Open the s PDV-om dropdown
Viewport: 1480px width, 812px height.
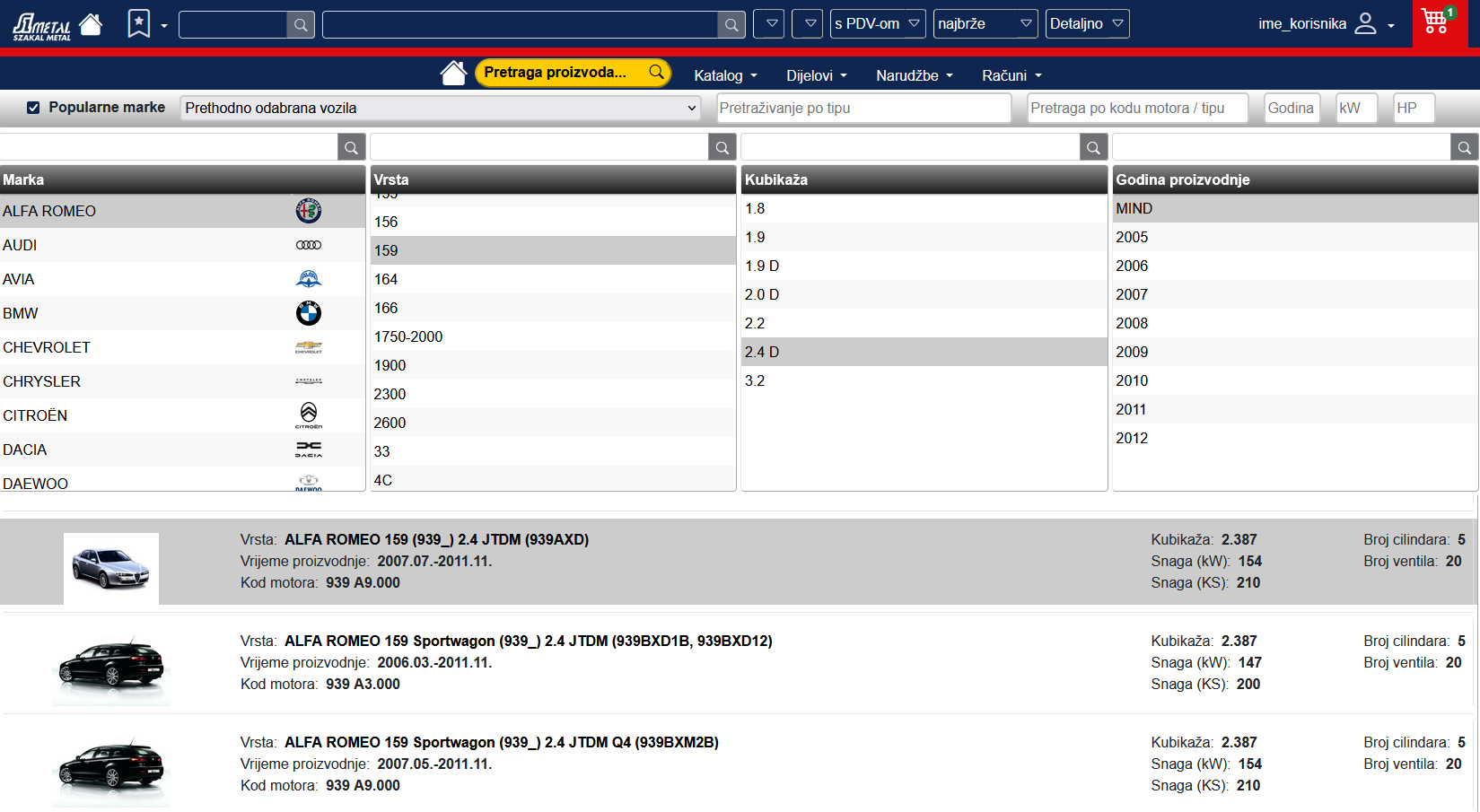coord(877,24)
